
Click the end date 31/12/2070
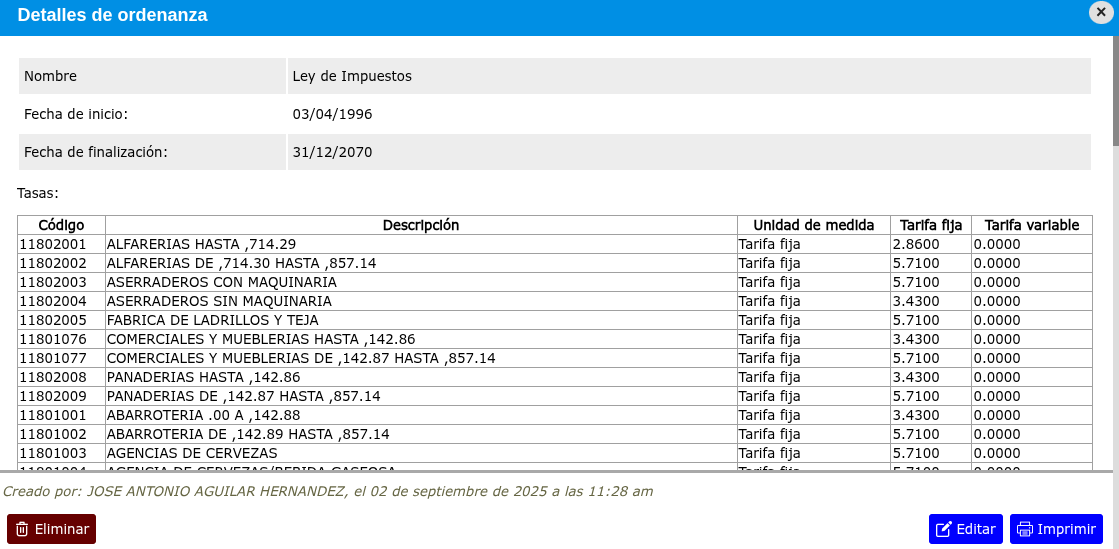[332, 152]
